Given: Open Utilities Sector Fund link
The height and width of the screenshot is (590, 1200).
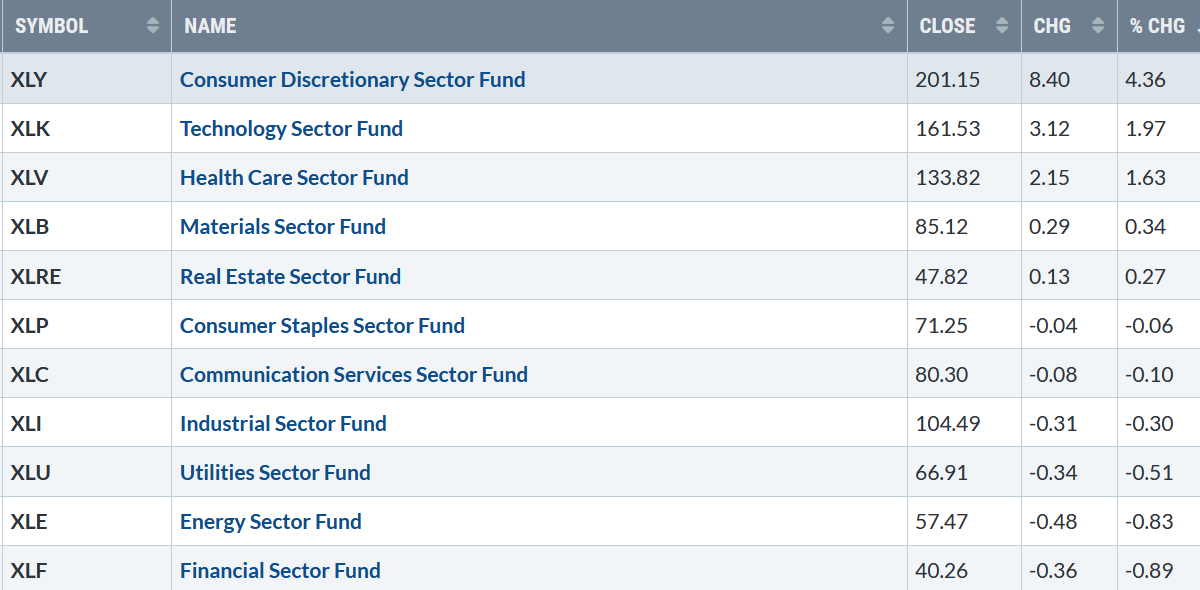Looking at the screenshot, I should [x=275, y=472].
